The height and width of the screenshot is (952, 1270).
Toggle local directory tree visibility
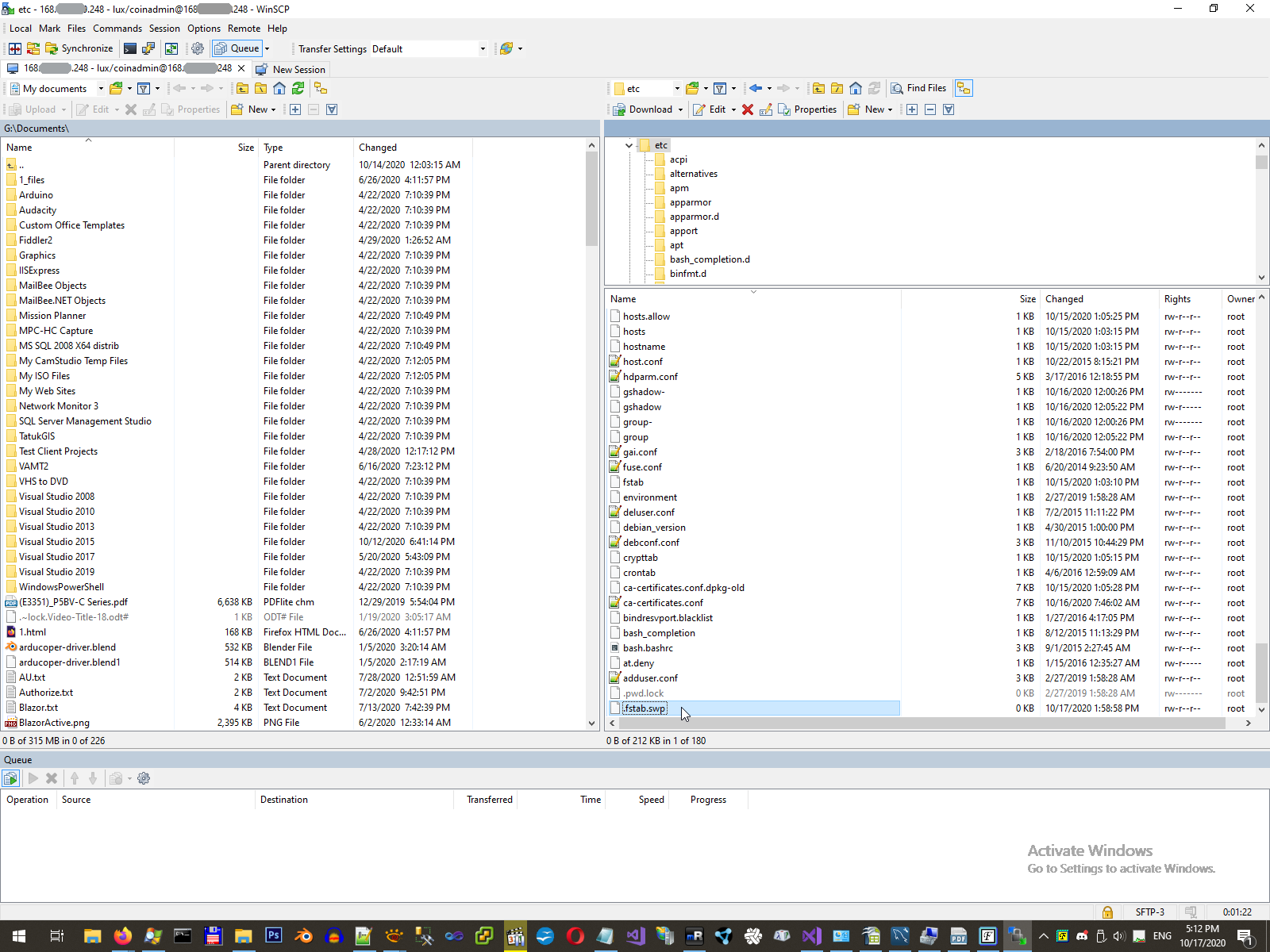(321, 88)
